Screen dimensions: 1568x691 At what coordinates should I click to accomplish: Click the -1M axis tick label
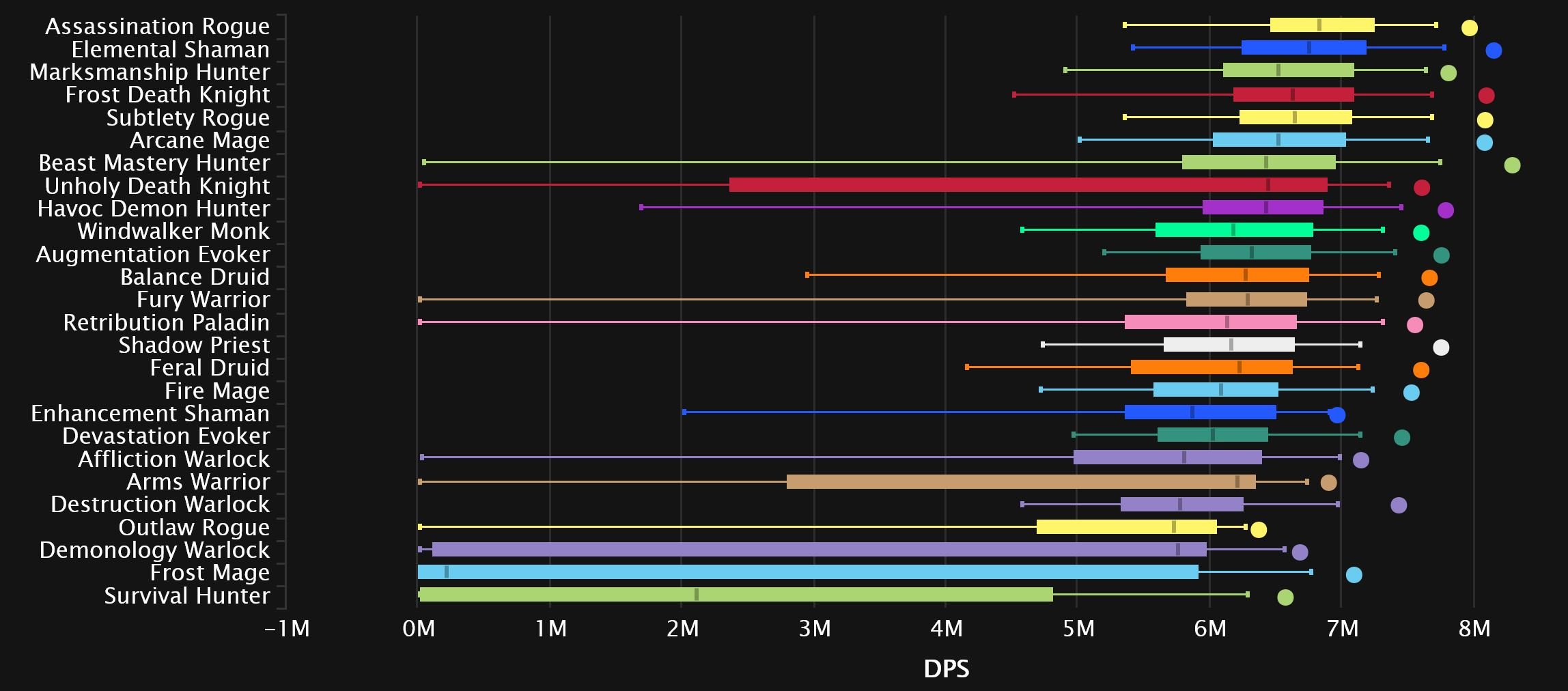click(x=287, y=628)
